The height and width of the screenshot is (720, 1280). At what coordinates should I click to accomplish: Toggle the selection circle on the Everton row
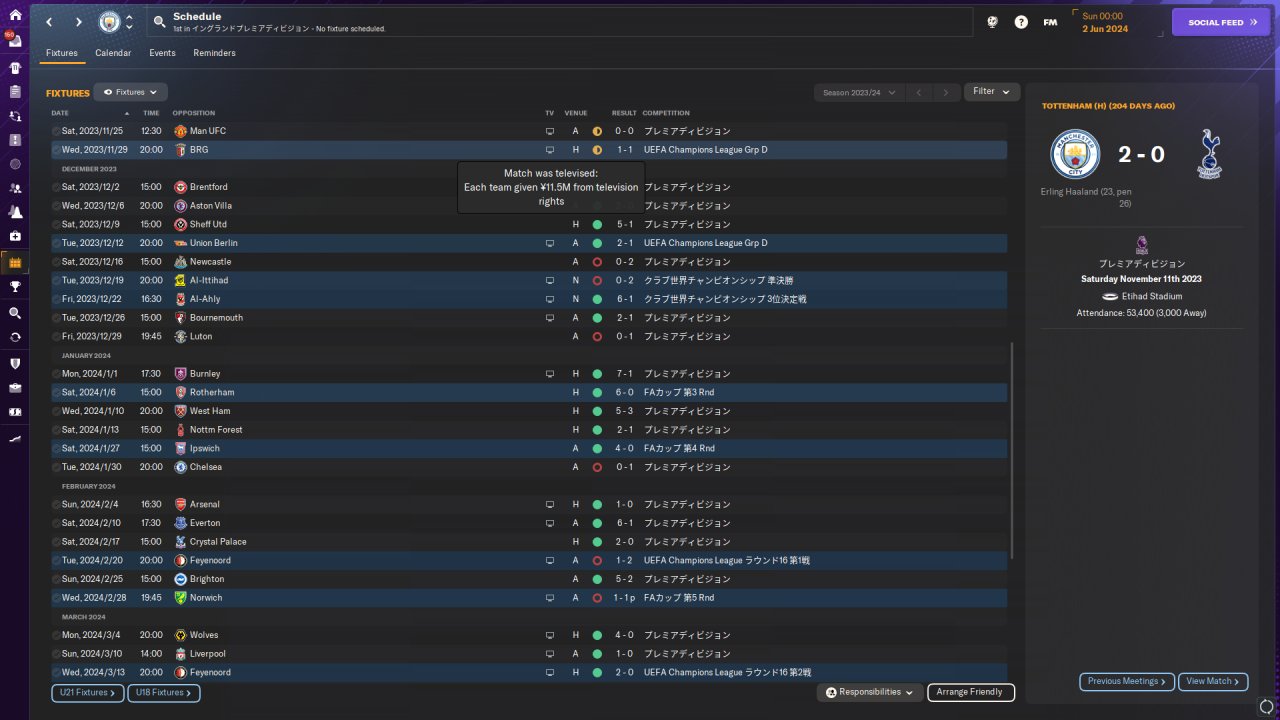click(56, 523)
